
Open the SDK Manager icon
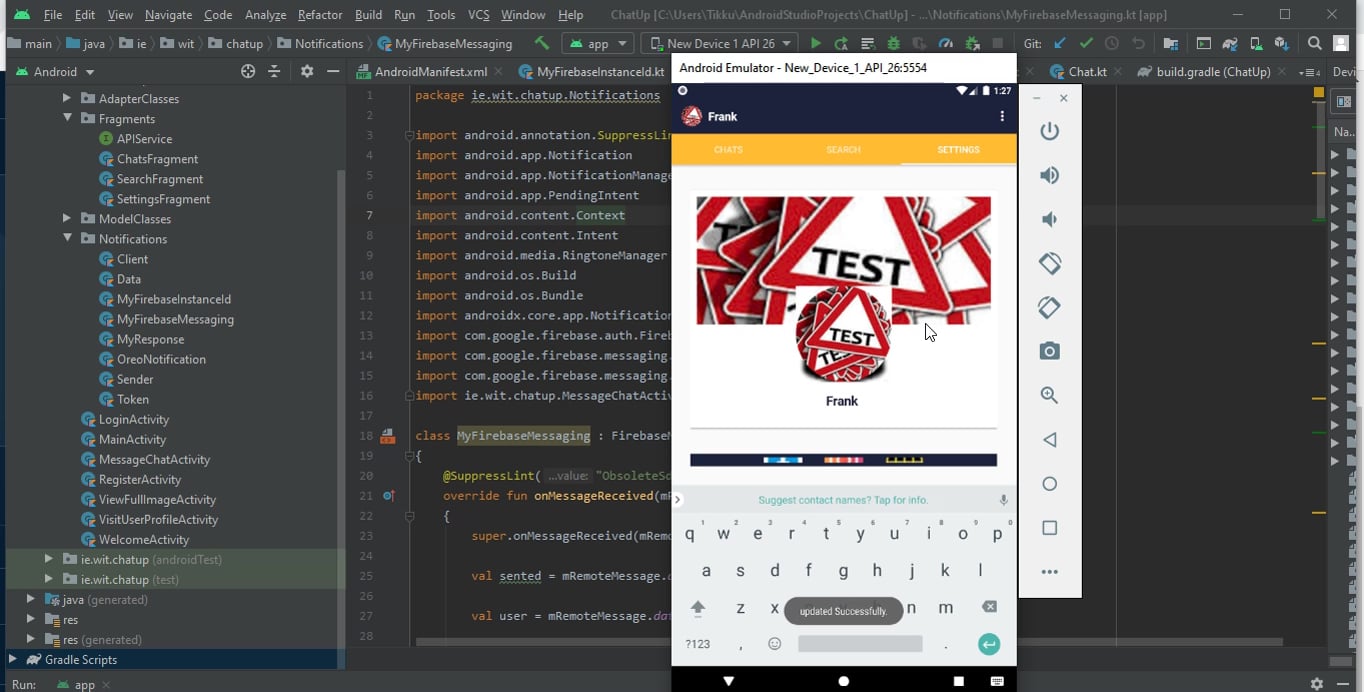[1281, 43]
